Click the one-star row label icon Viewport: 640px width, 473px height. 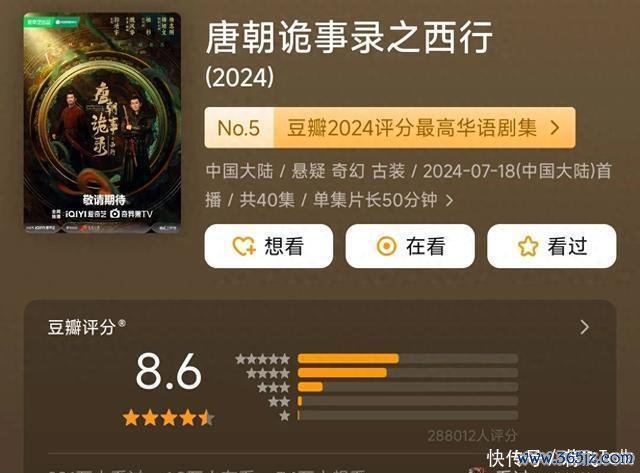[x=284, y=416]
